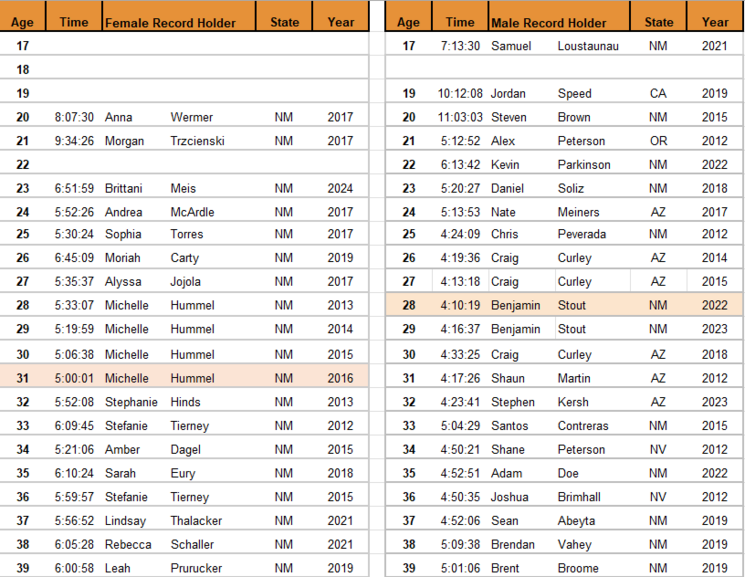Image resolution: width=745 pixels, height=577 pixels.
Task: Click time 5:59:57 for Stefanie Tierney
Action: coord(74,497)
